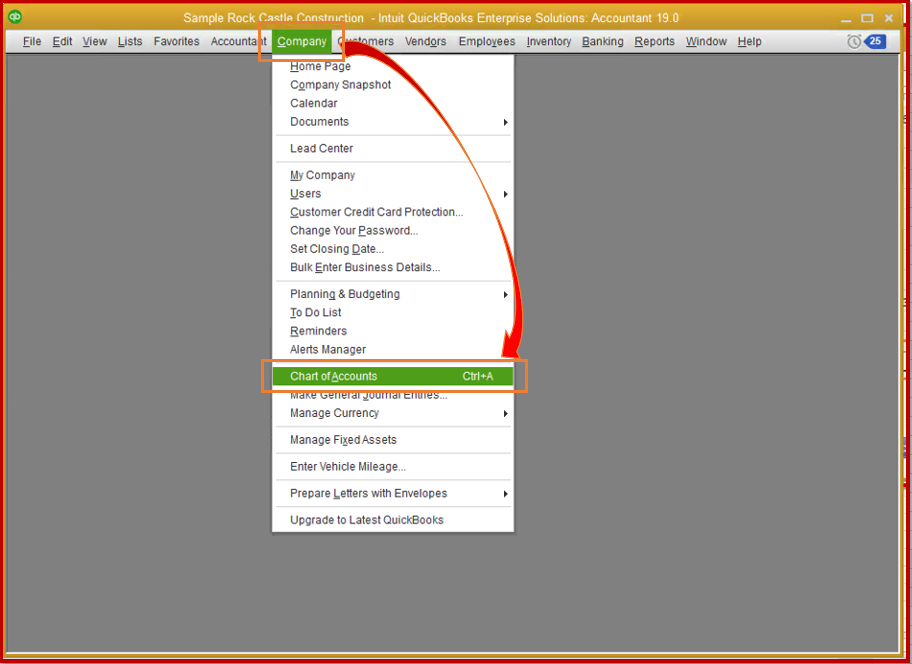Image resolution: width=912 pixels, height=664 pixels.
Task: Open the Window menu
Action: pos(706,41)
